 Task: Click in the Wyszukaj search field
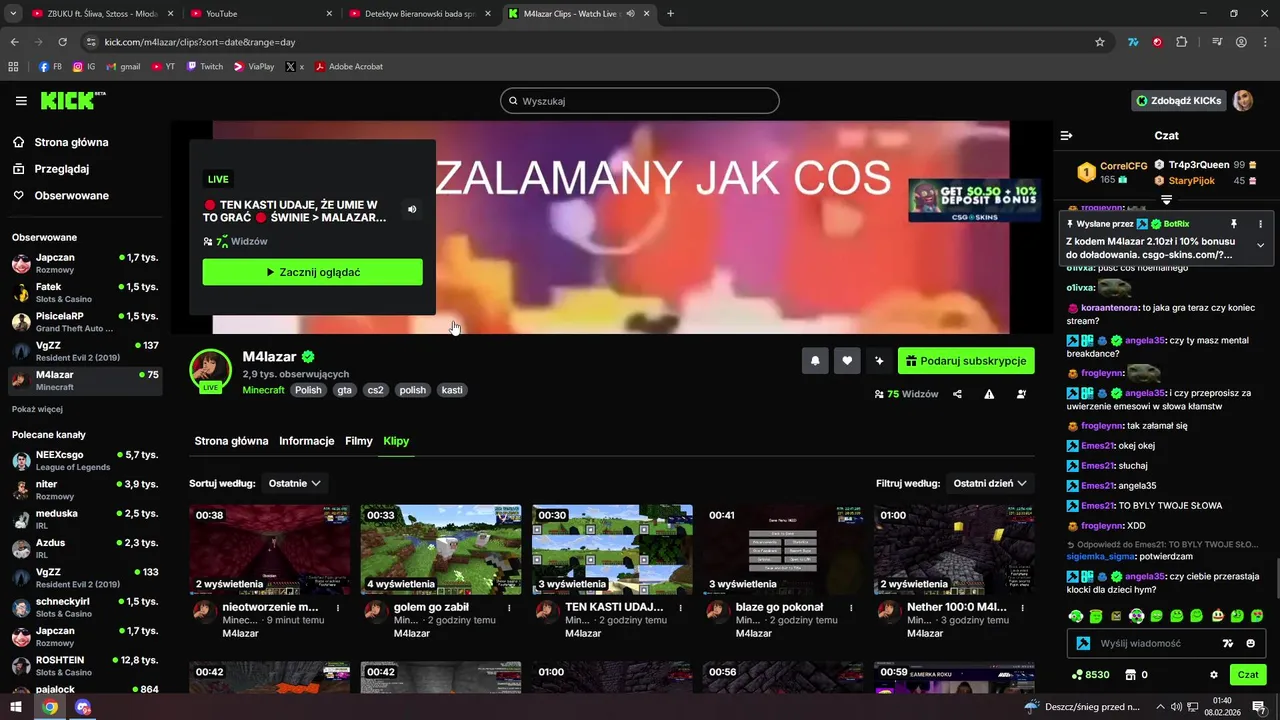(640, 101)
